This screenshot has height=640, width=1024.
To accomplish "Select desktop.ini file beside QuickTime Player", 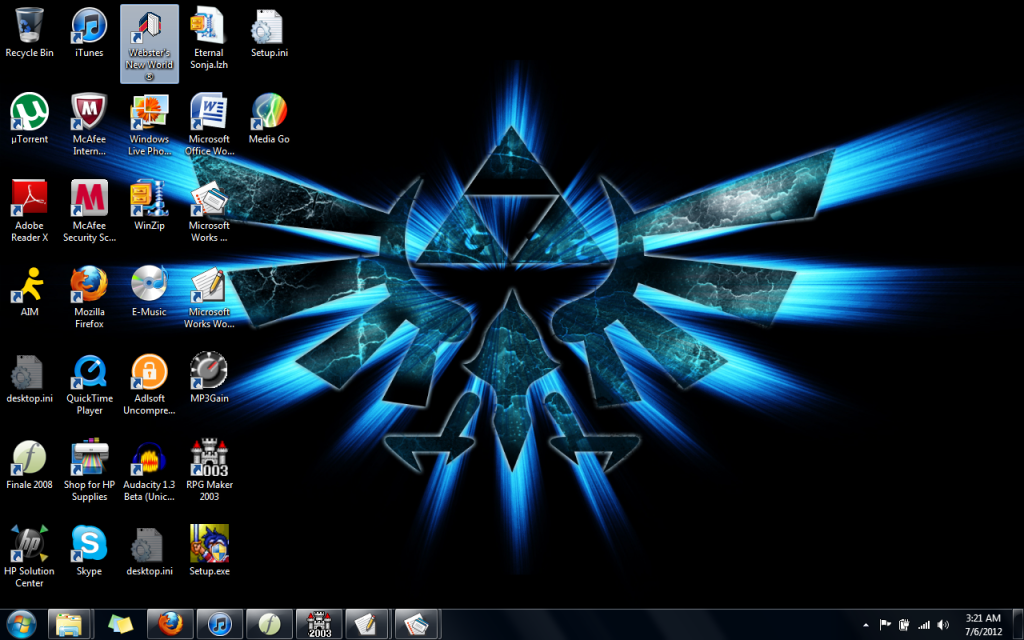I will click(29, 377).
